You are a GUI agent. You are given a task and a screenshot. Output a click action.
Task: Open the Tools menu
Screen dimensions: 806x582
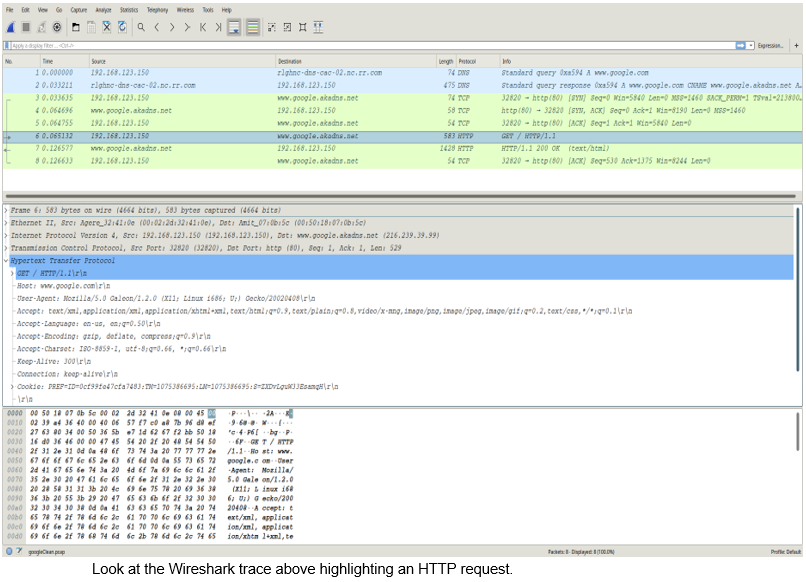(208, 10)
